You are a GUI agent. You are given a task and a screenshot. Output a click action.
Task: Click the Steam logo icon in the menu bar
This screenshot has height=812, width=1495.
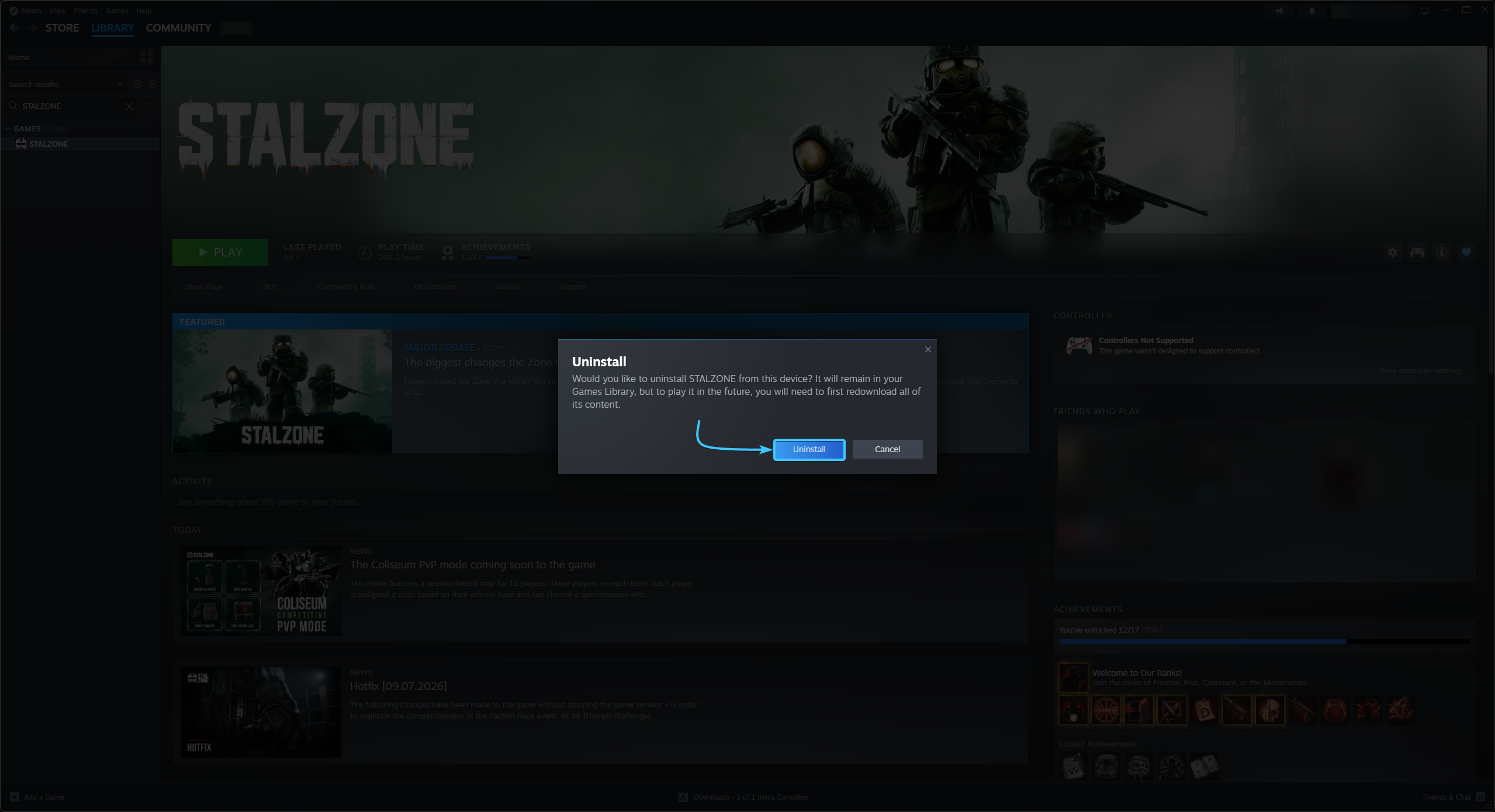pyautogui.click(x=13, y=11)
